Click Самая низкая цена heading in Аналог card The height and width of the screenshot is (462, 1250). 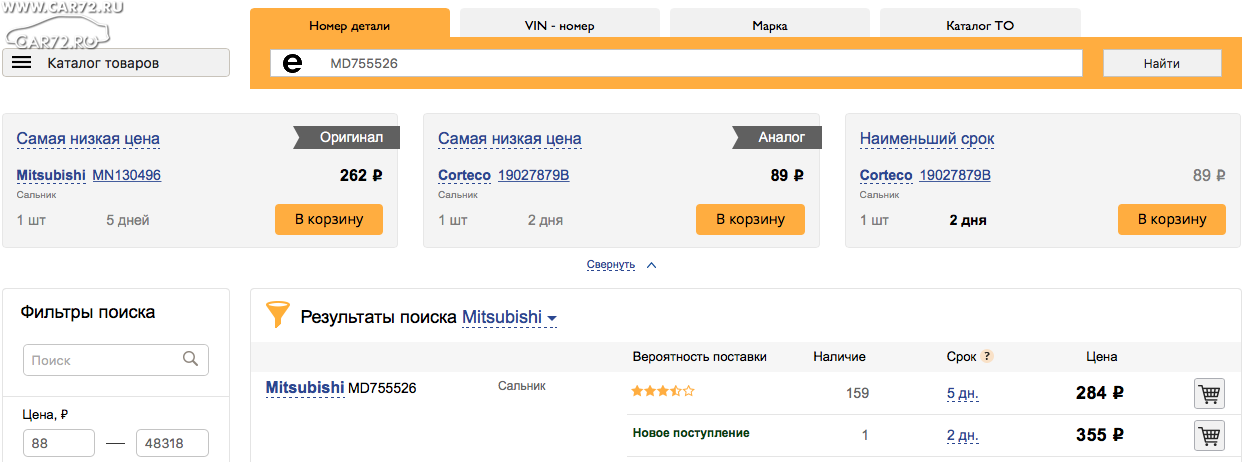510,139
